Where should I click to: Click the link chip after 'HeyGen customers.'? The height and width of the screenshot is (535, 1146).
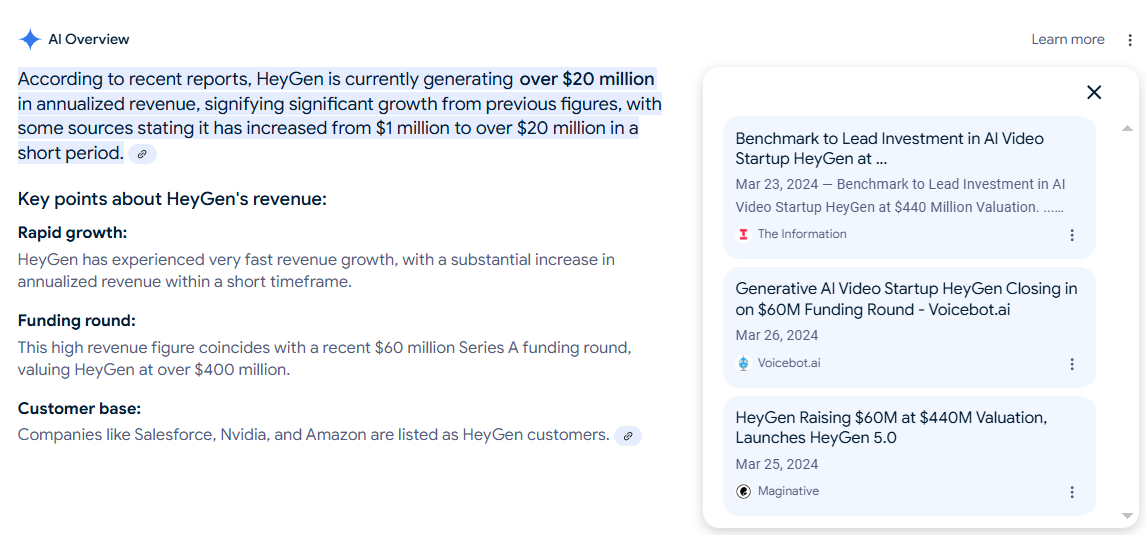click(628, 436)
